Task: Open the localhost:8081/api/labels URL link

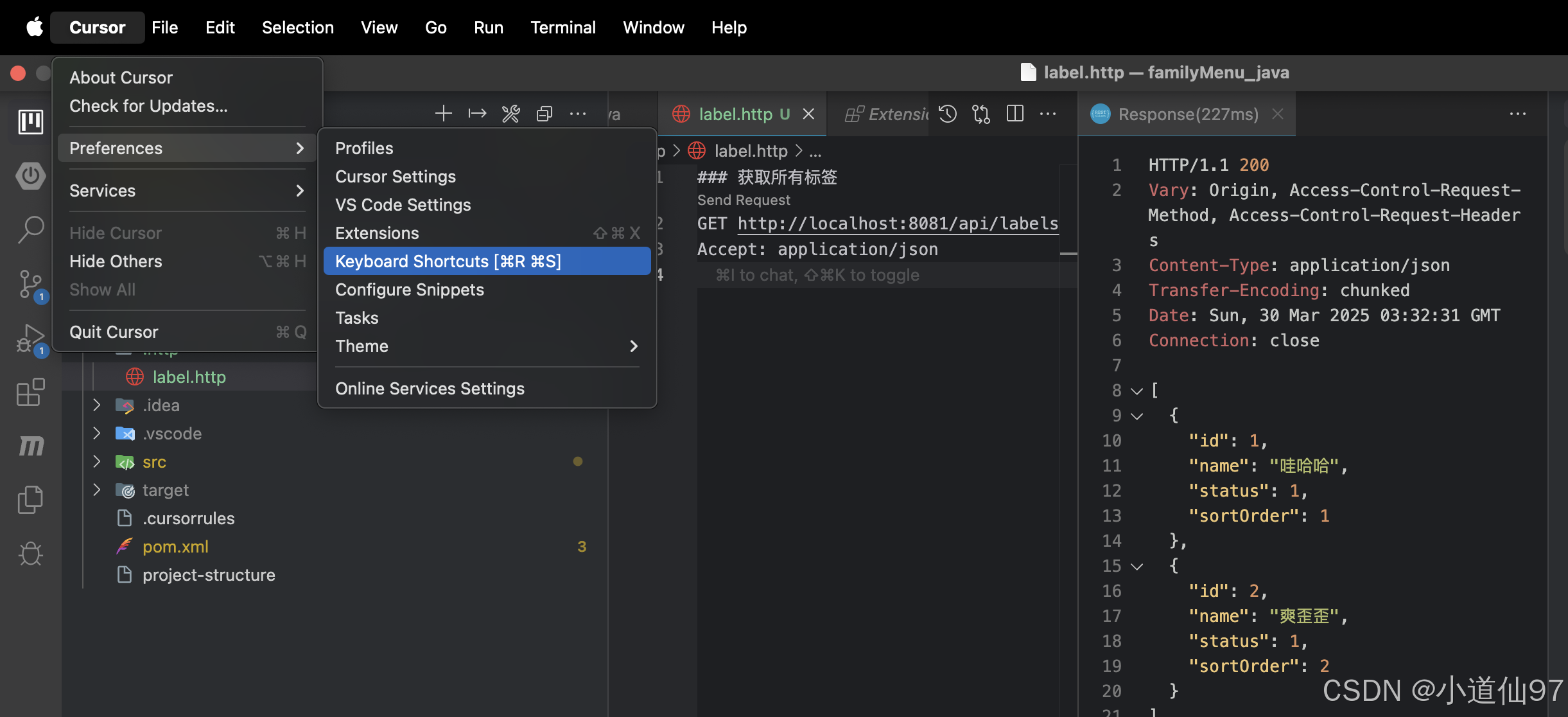Action: click(898, 224)
